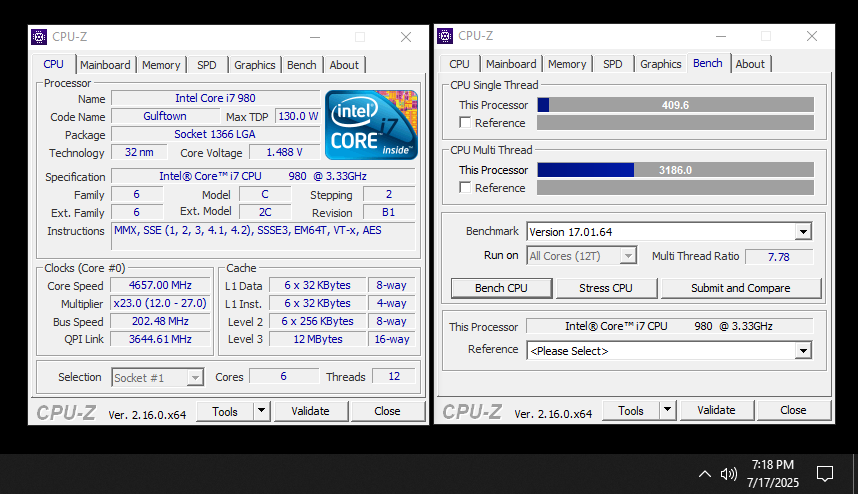Click the processor Name field Intel Core i7 980

tap(216, 98)
